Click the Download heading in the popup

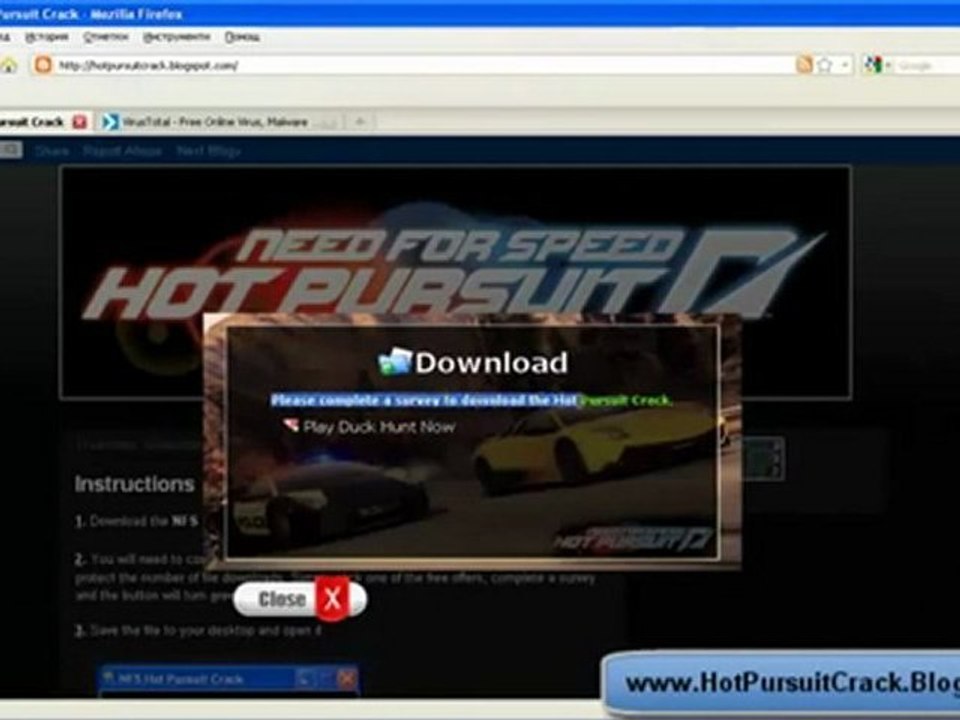coord(492,362)
